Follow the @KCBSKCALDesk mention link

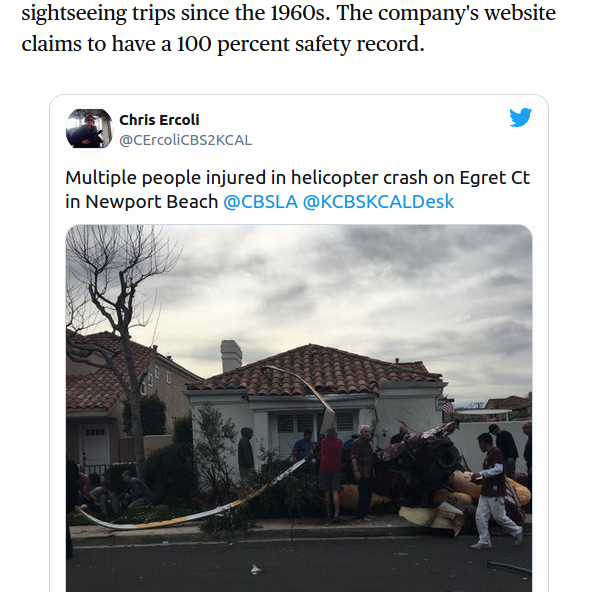pos(378,202)
